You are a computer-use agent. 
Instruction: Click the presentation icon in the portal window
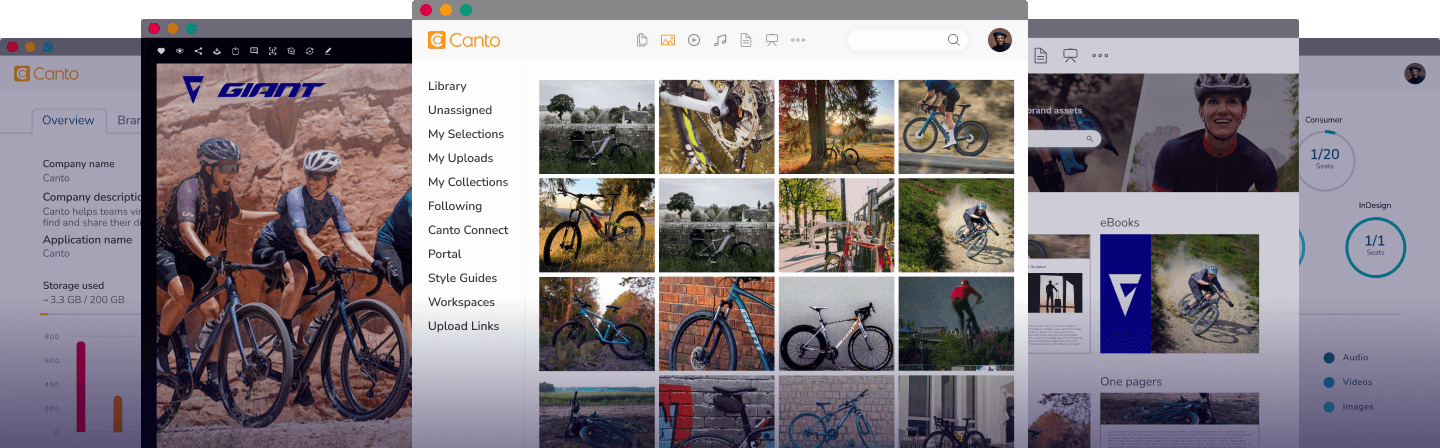click(x=1070, y=55)
